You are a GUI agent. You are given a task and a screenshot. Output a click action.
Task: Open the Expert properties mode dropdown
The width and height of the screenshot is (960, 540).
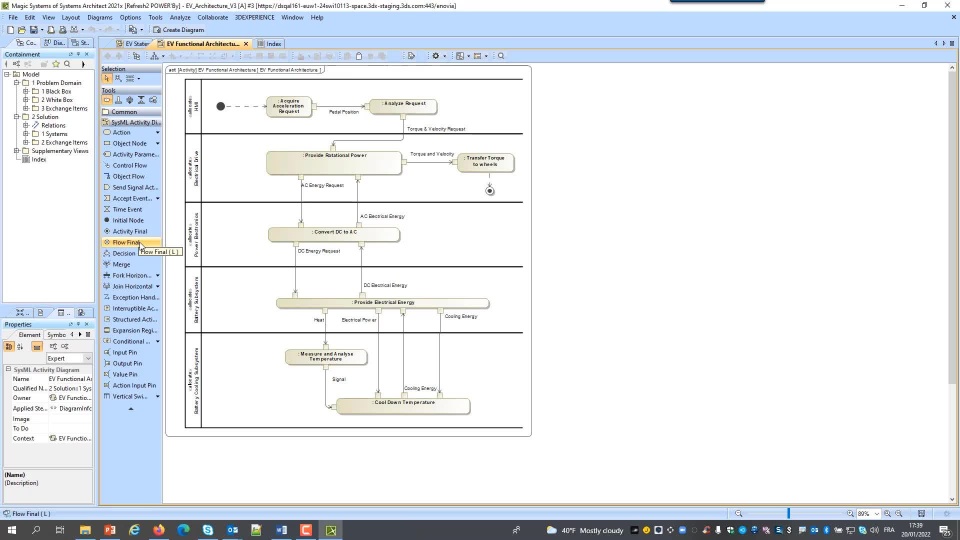[88, 359]
